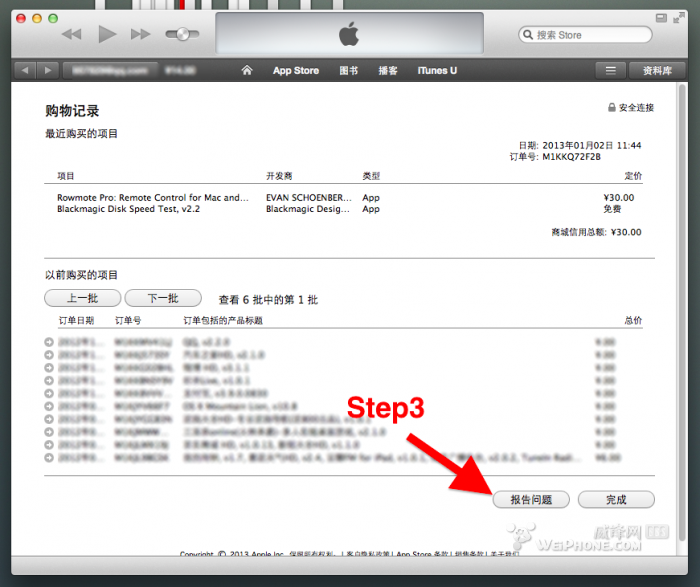Click the magnifier icon in search box

tap(528, 35)
